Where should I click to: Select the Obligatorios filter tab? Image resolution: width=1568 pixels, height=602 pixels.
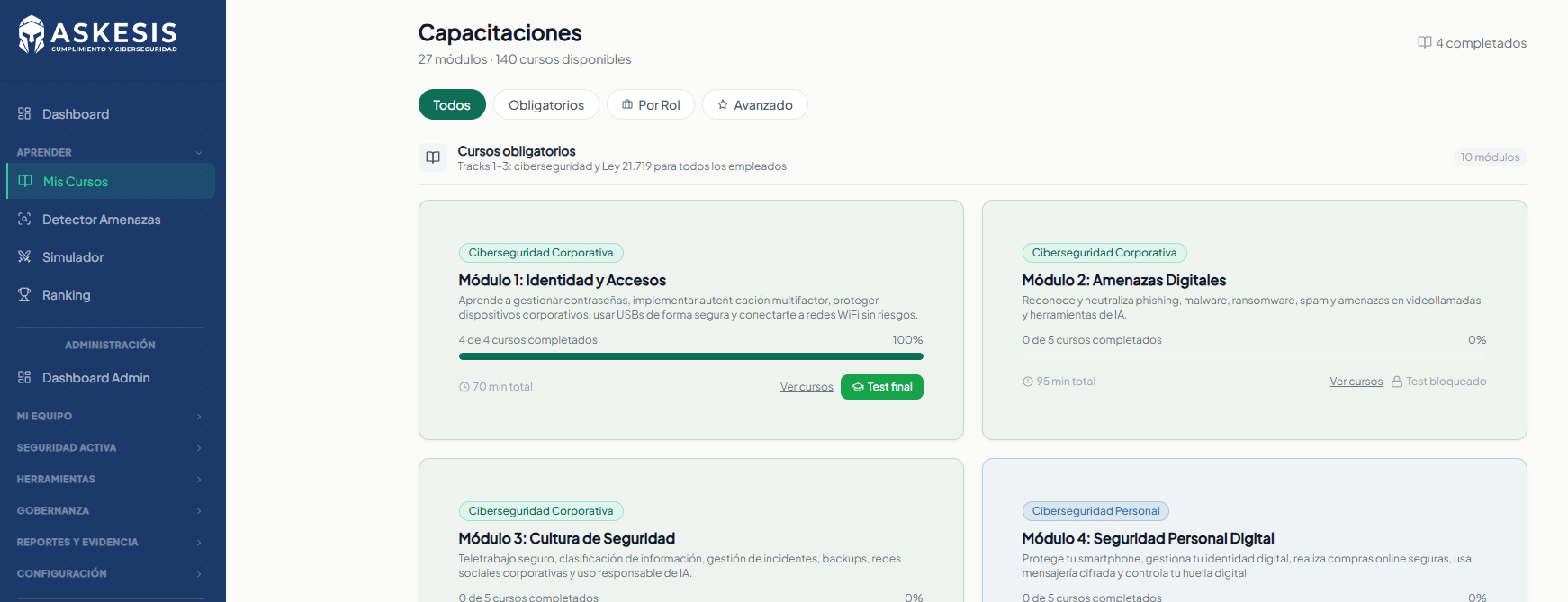point(546,104)
